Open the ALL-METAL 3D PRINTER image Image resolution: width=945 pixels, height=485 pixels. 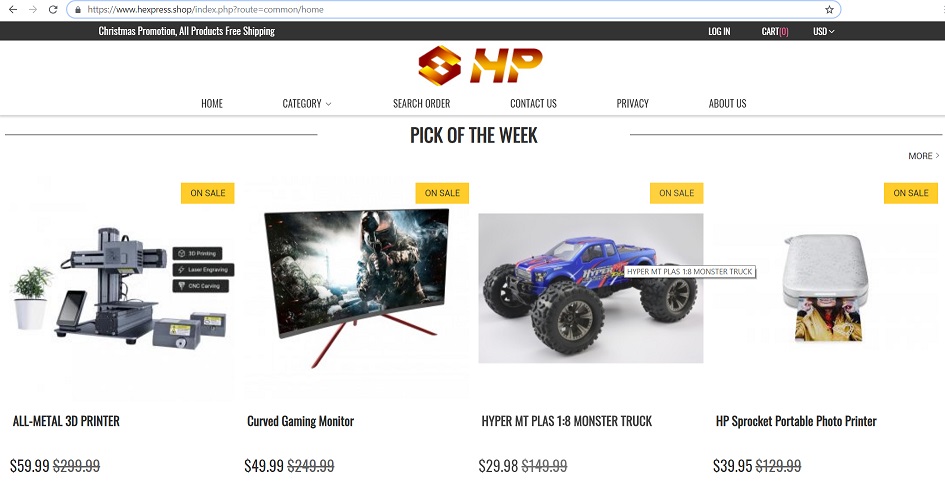[123, 287]
